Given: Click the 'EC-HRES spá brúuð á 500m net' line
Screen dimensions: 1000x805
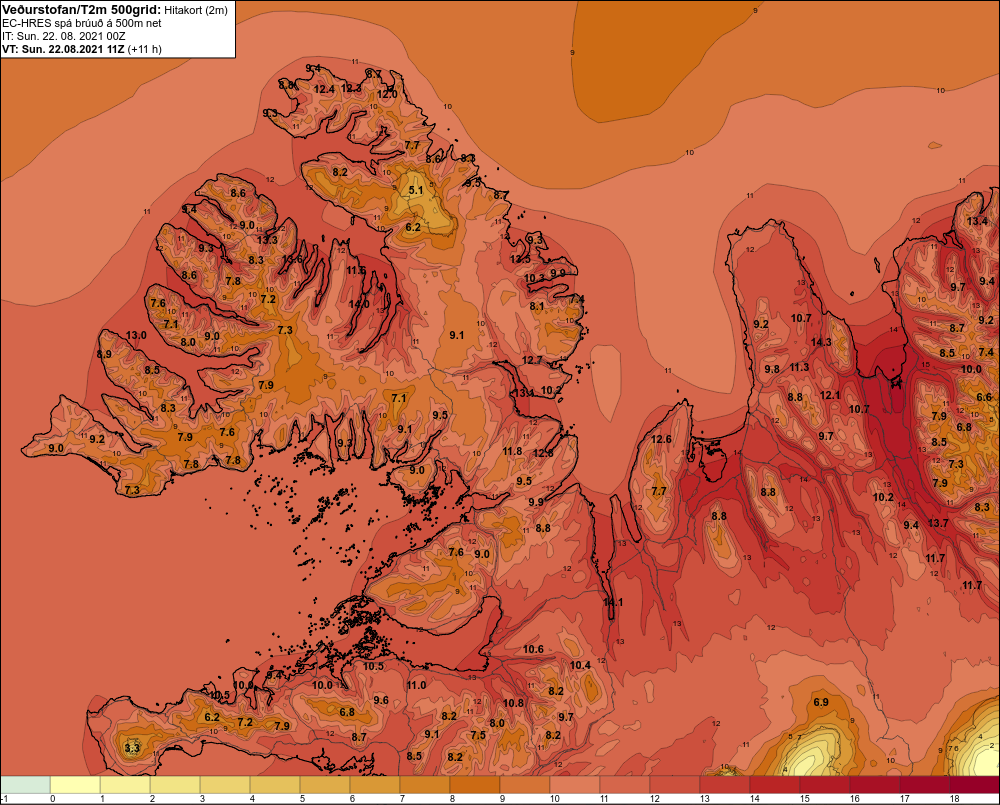Looking at the screenshot, I should pos(82,23).
